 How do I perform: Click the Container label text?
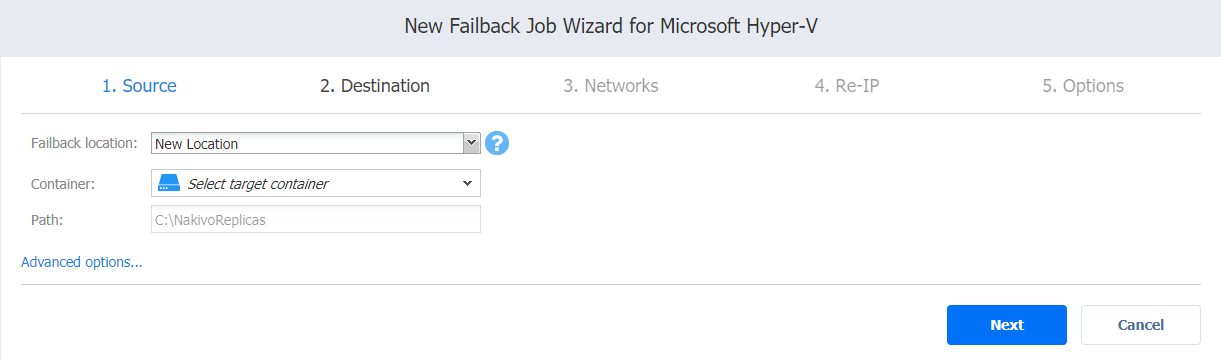(61, 183)
